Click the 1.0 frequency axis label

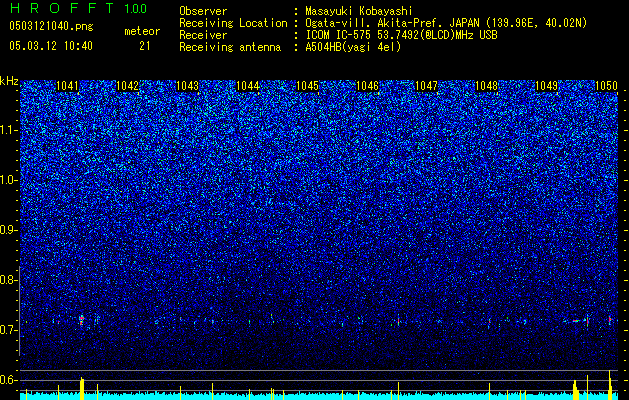pos(9,180)
